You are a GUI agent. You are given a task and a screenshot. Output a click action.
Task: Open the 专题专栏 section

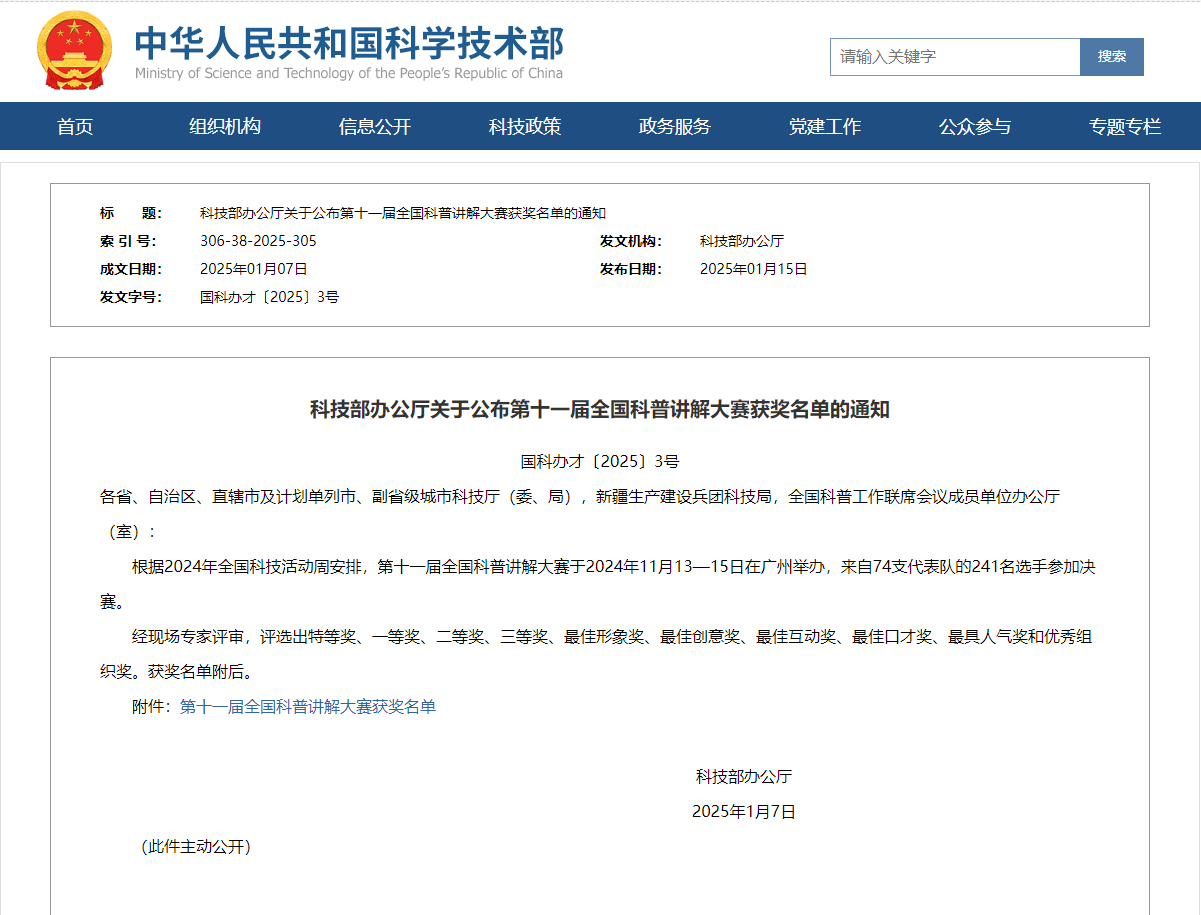coord(1125,127)
